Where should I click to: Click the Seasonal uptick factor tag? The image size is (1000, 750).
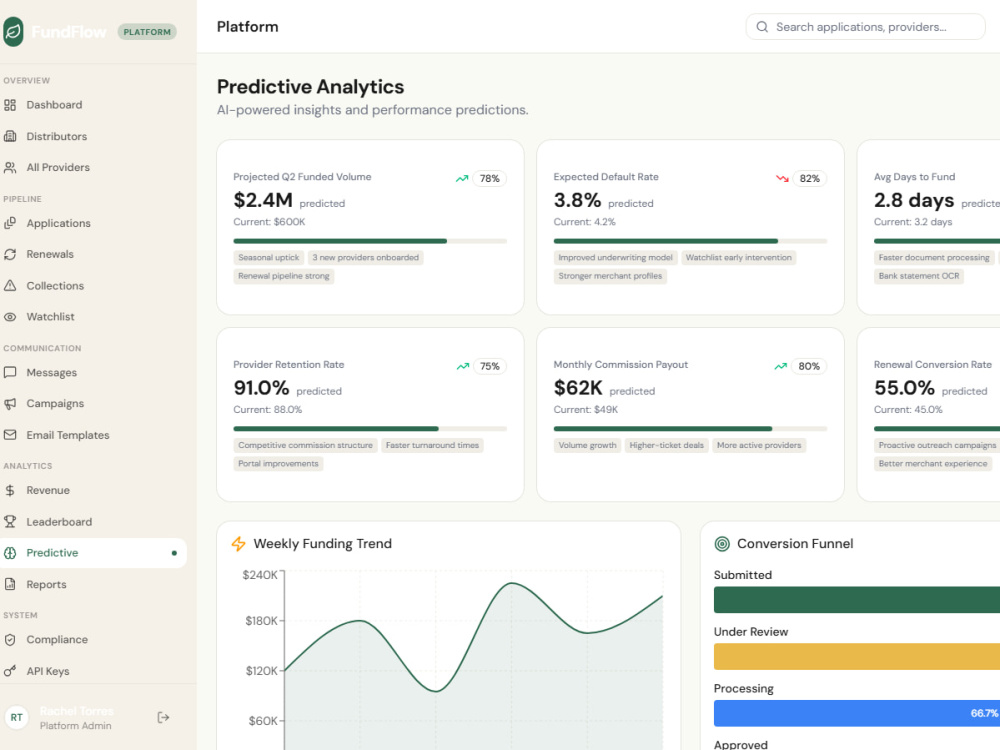(268, 258)
